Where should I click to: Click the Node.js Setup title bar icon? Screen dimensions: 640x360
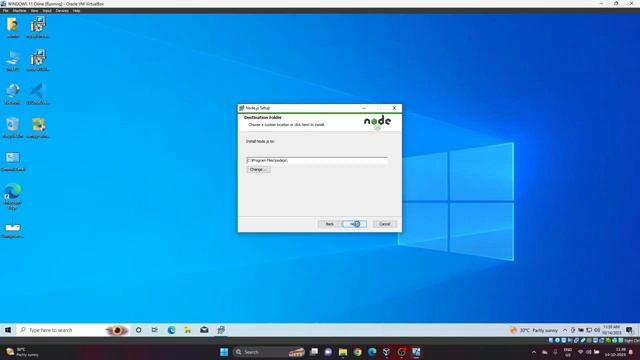coord(242,108)
